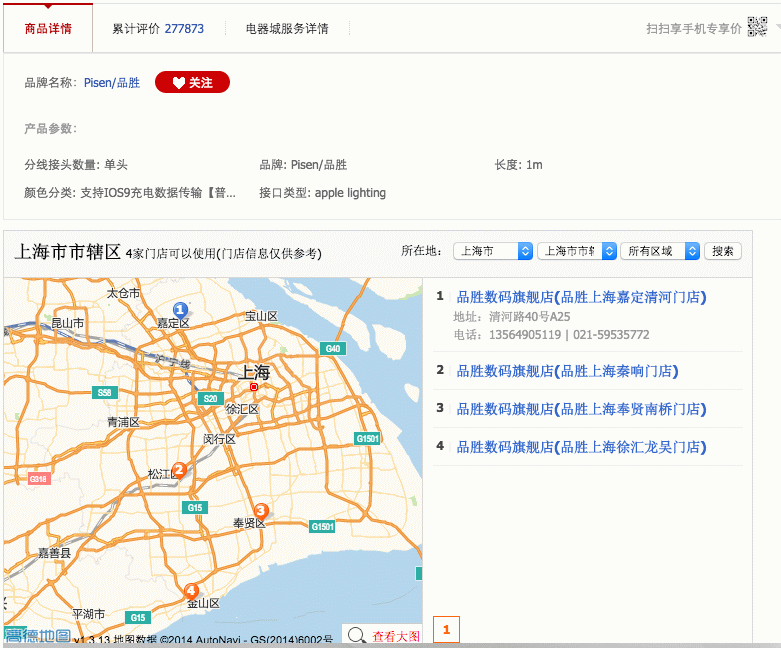Open the 电器城服务详情 tab
This screenshot has height=648, width=781.
pos(287,28)
